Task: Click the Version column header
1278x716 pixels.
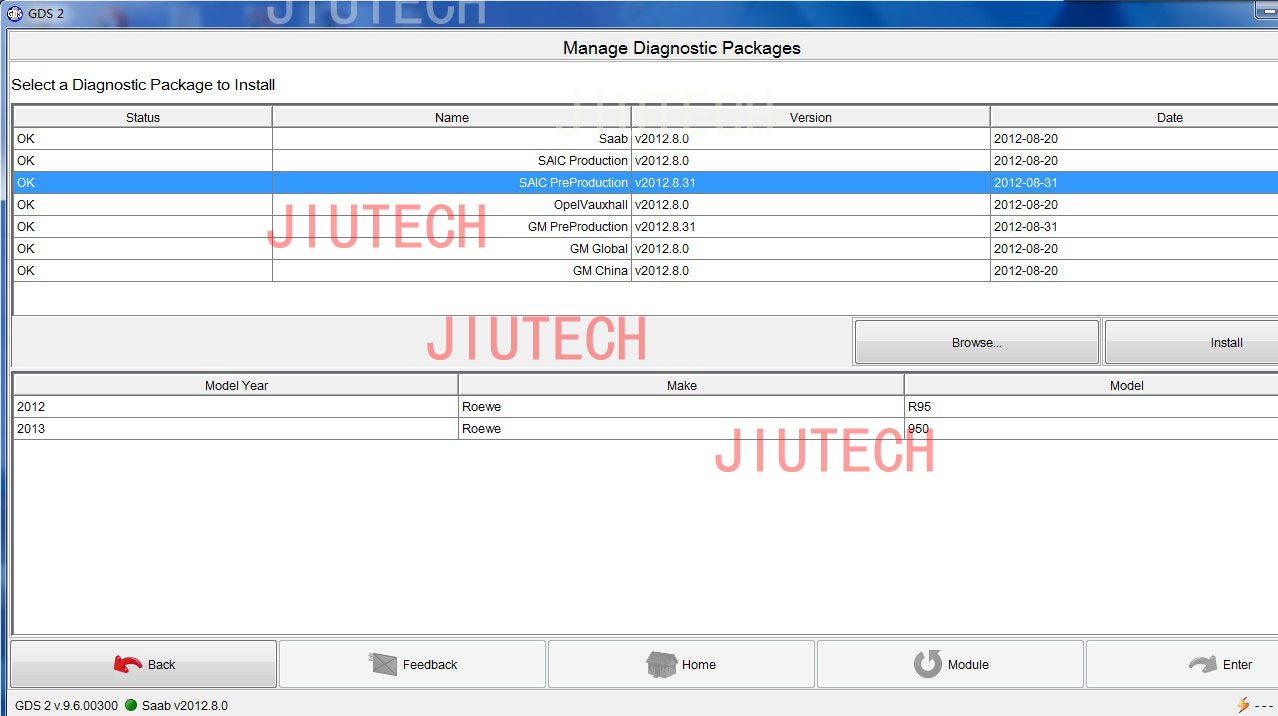Action: pyautogui.click(x=810, y=117)
